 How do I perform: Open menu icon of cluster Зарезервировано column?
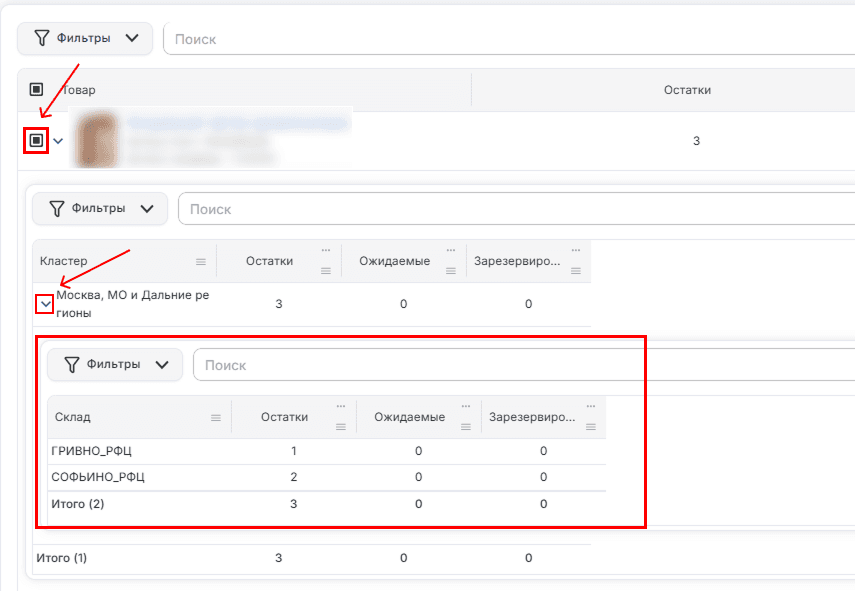point(576,271)
